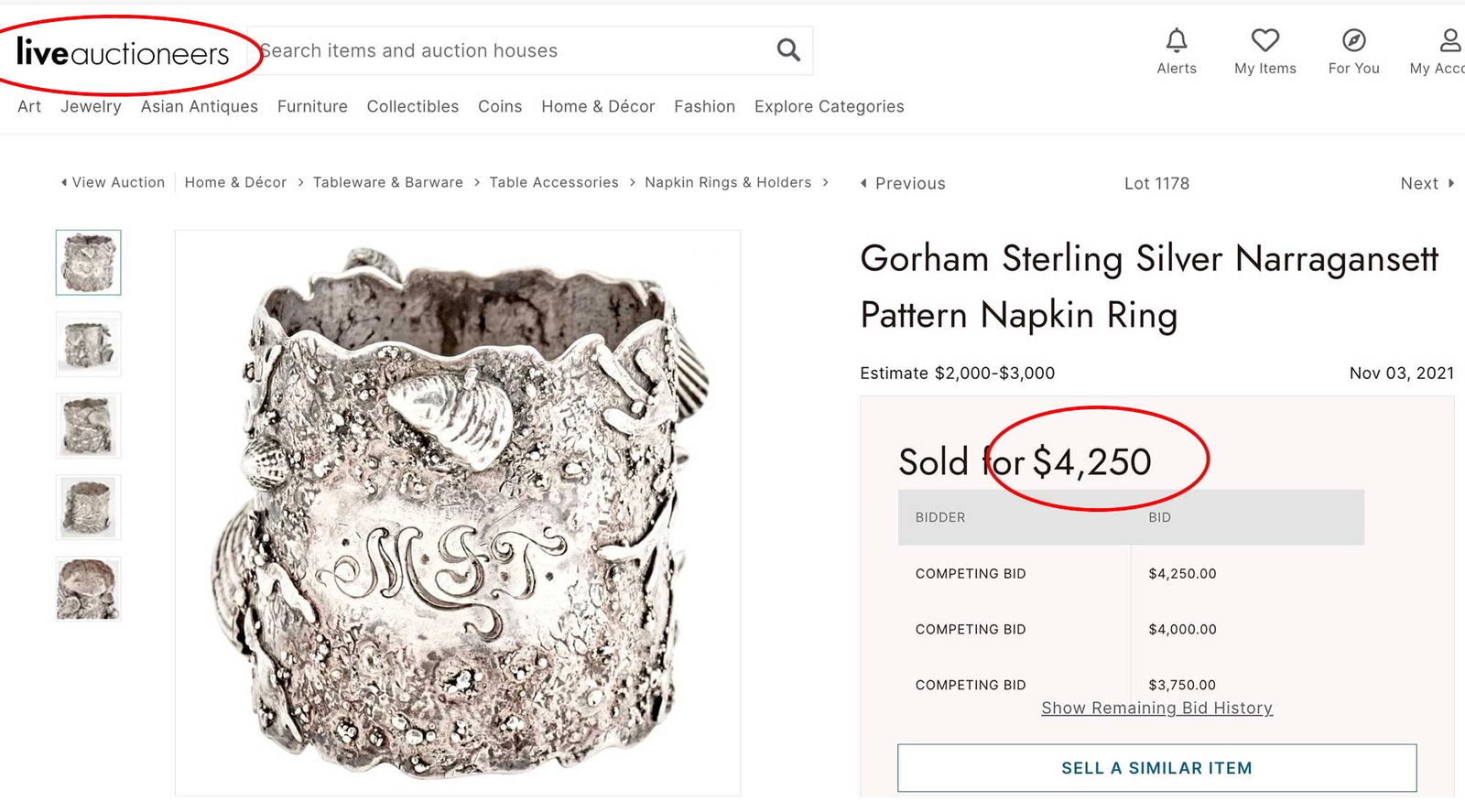The image size is (1465, 812).
Task: Open the Fashion category
Action: [x=704, y=106]
